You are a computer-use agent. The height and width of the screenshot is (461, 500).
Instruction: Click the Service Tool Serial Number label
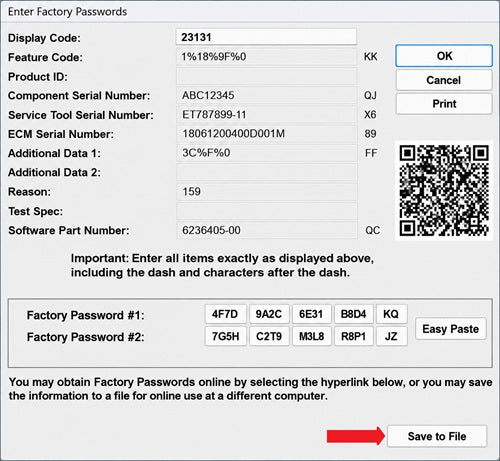click(x=81, y=115)
